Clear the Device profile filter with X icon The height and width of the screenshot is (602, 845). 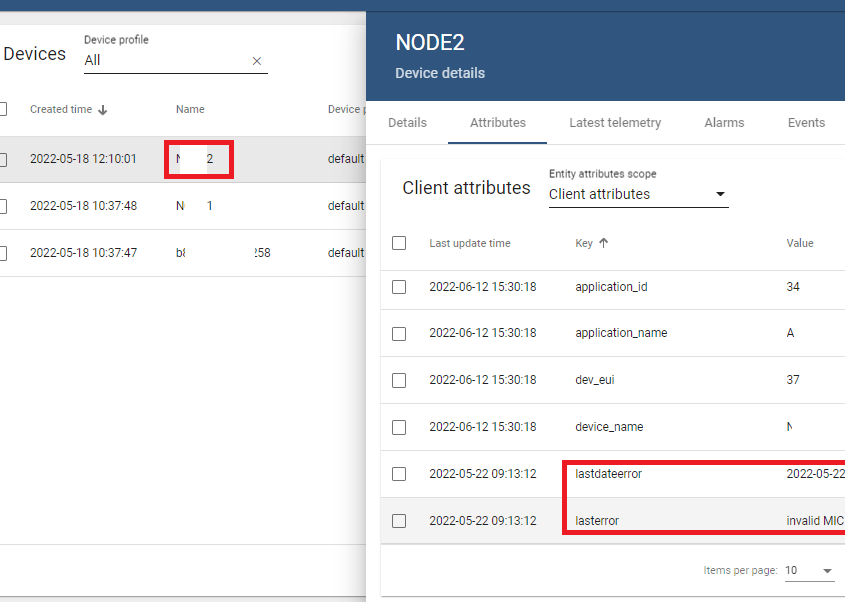tap(257, 61)
